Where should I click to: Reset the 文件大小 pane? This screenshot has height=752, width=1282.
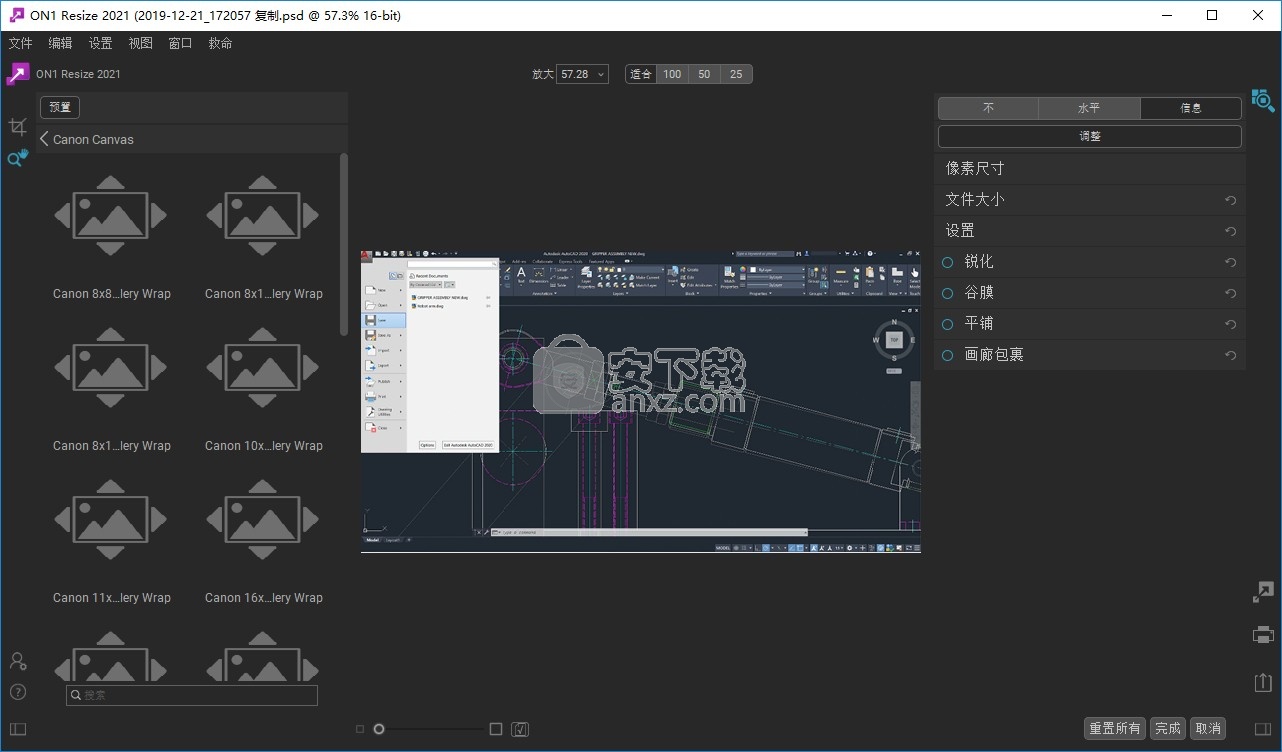coord(1231,200)
